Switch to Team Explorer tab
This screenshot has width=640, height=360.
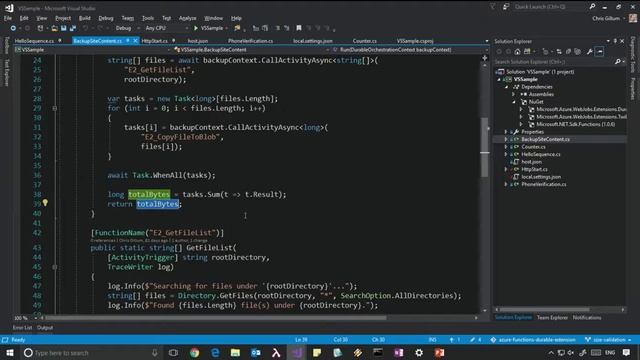pos(552,318)
